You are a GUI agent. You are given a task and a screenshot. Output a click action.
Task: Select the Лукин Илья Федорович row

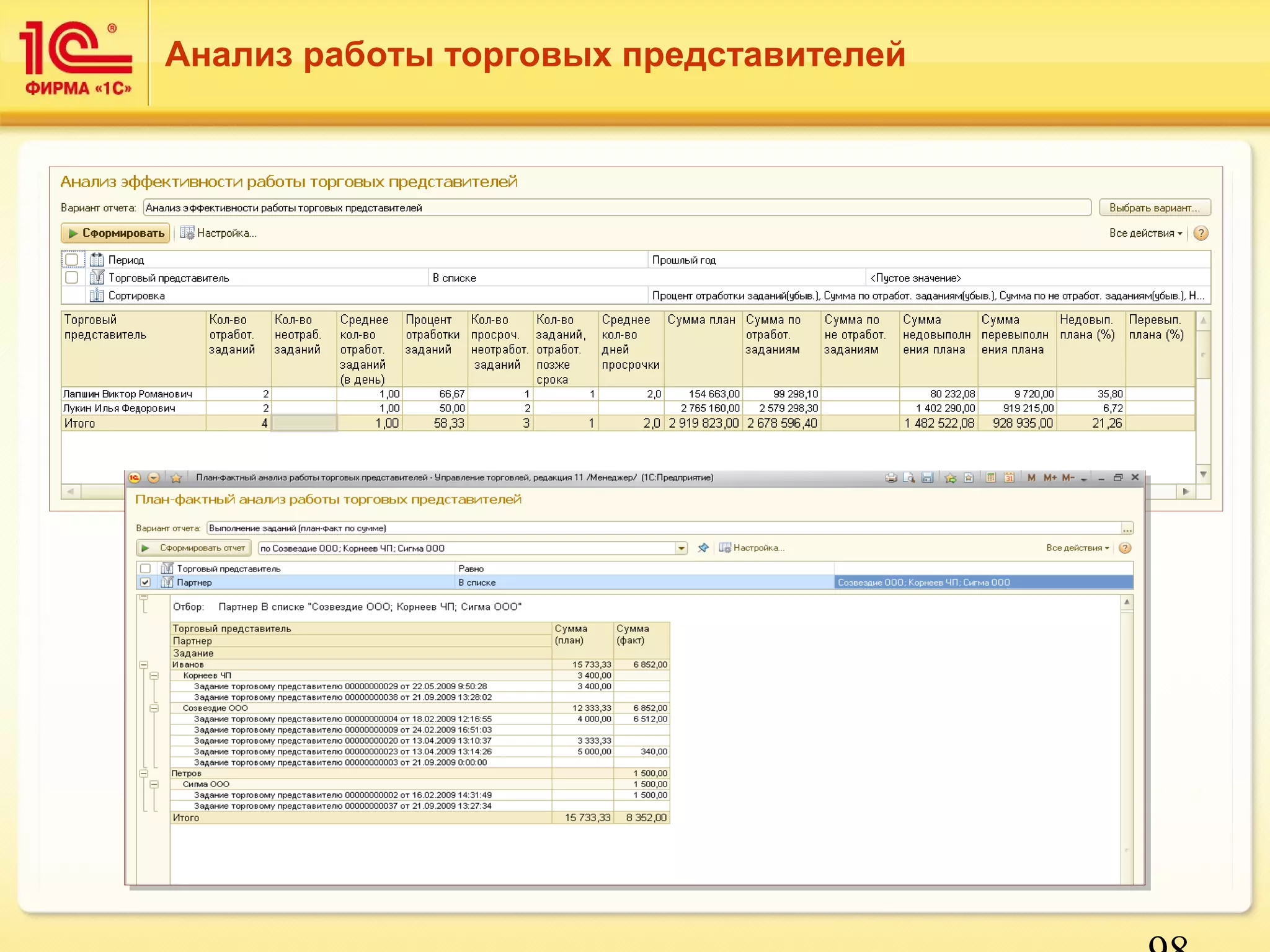click(628, 408)
